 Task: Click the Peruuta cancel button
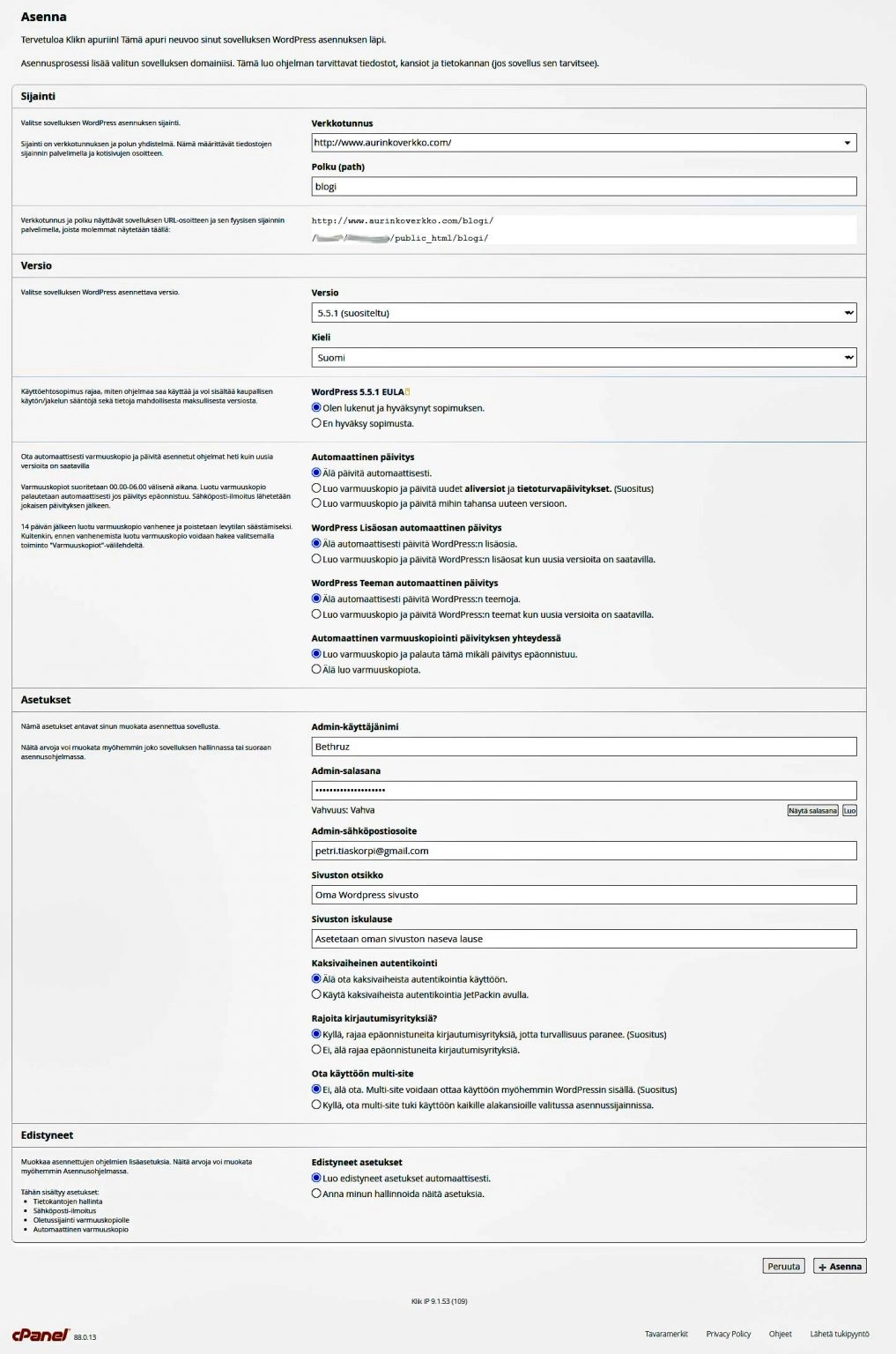click(783, 1267)
